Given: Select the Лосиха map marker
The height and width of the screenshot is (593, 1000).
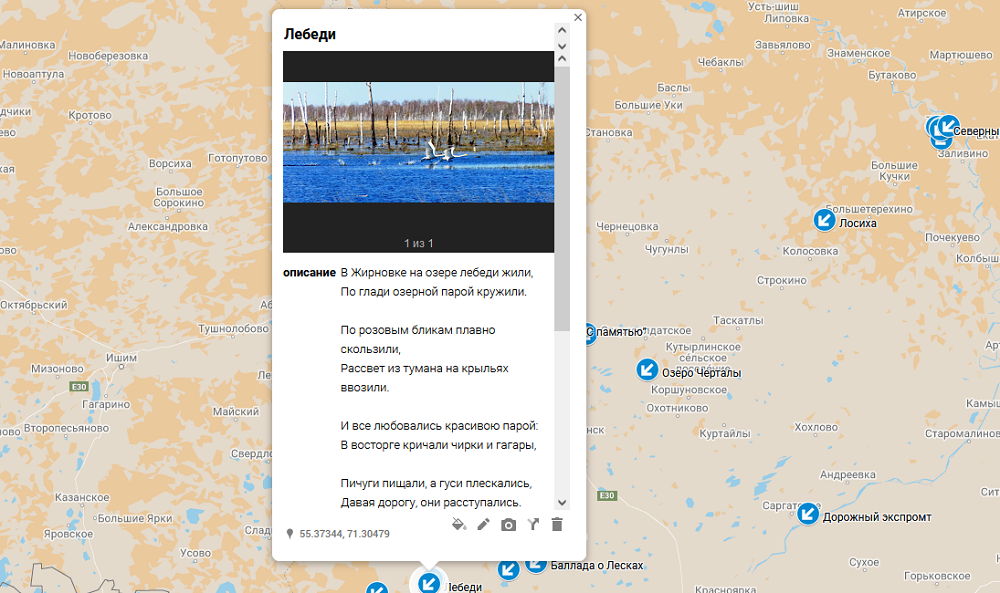Looking at the screenshot, I should pyautogui.click(x=825, y=220).
